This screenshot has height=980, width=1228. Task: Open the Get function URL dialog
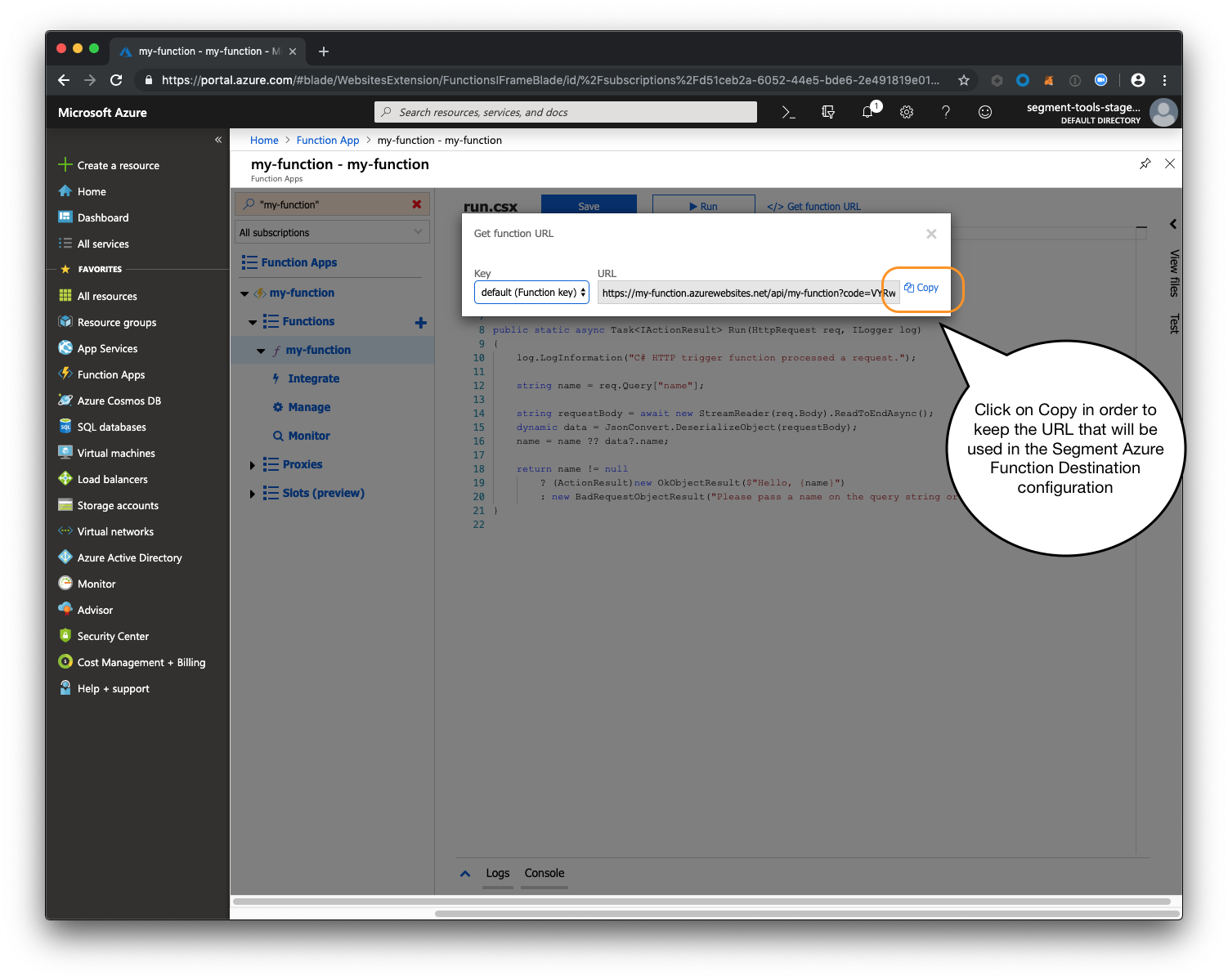tap(813, 206)
